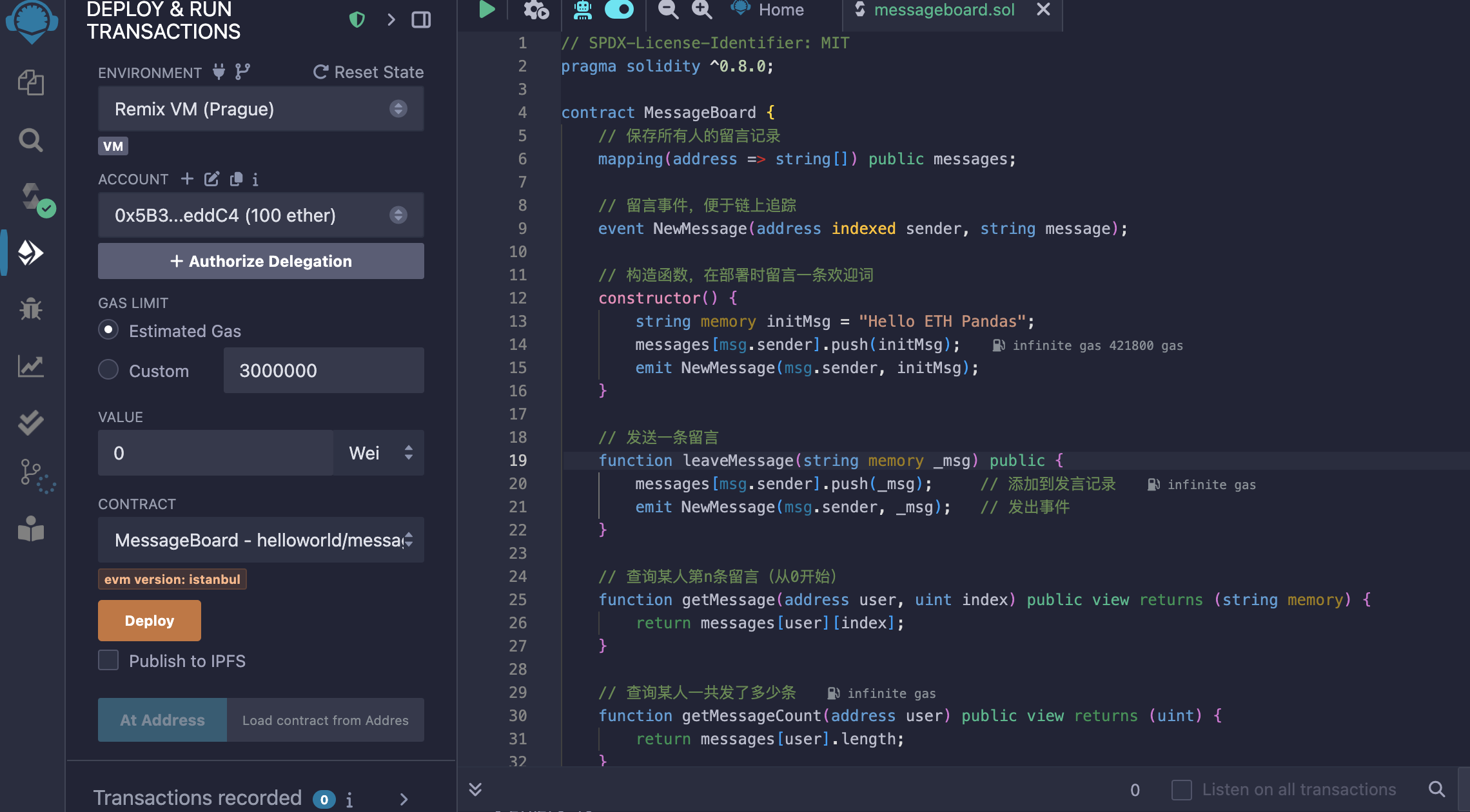Click line number 19 in the gutter
The width and height of the screenshot is (1470, 812).
coord(518,461)
